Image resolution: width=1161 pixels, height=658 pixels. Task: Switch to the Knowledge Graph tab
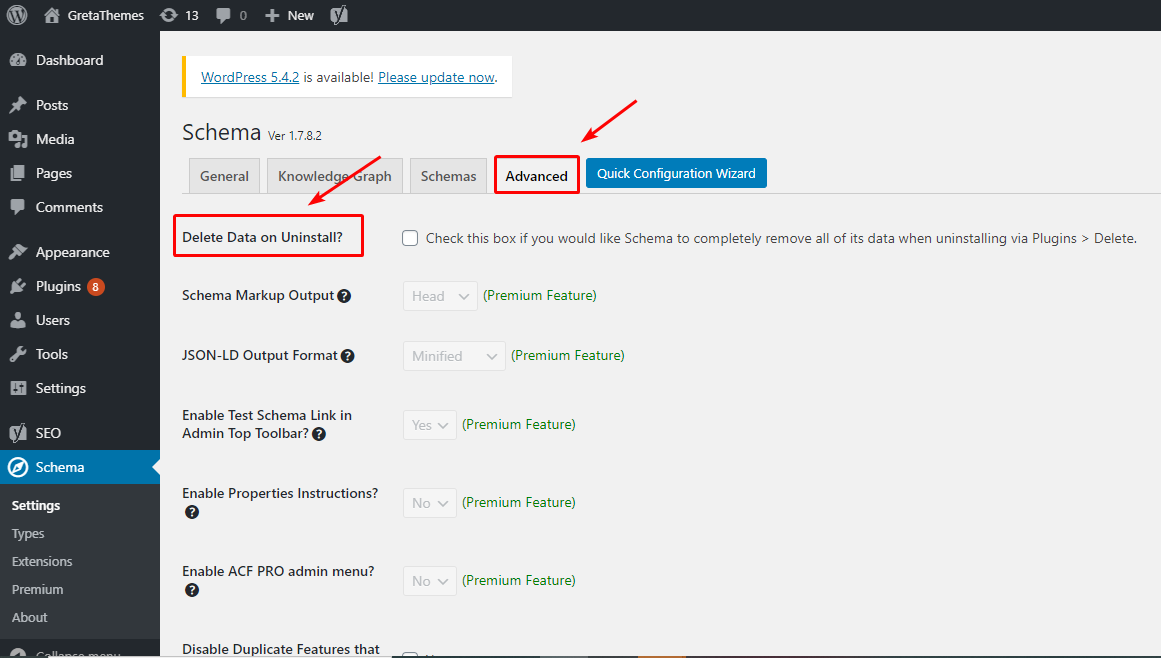[x=335, y=176]
